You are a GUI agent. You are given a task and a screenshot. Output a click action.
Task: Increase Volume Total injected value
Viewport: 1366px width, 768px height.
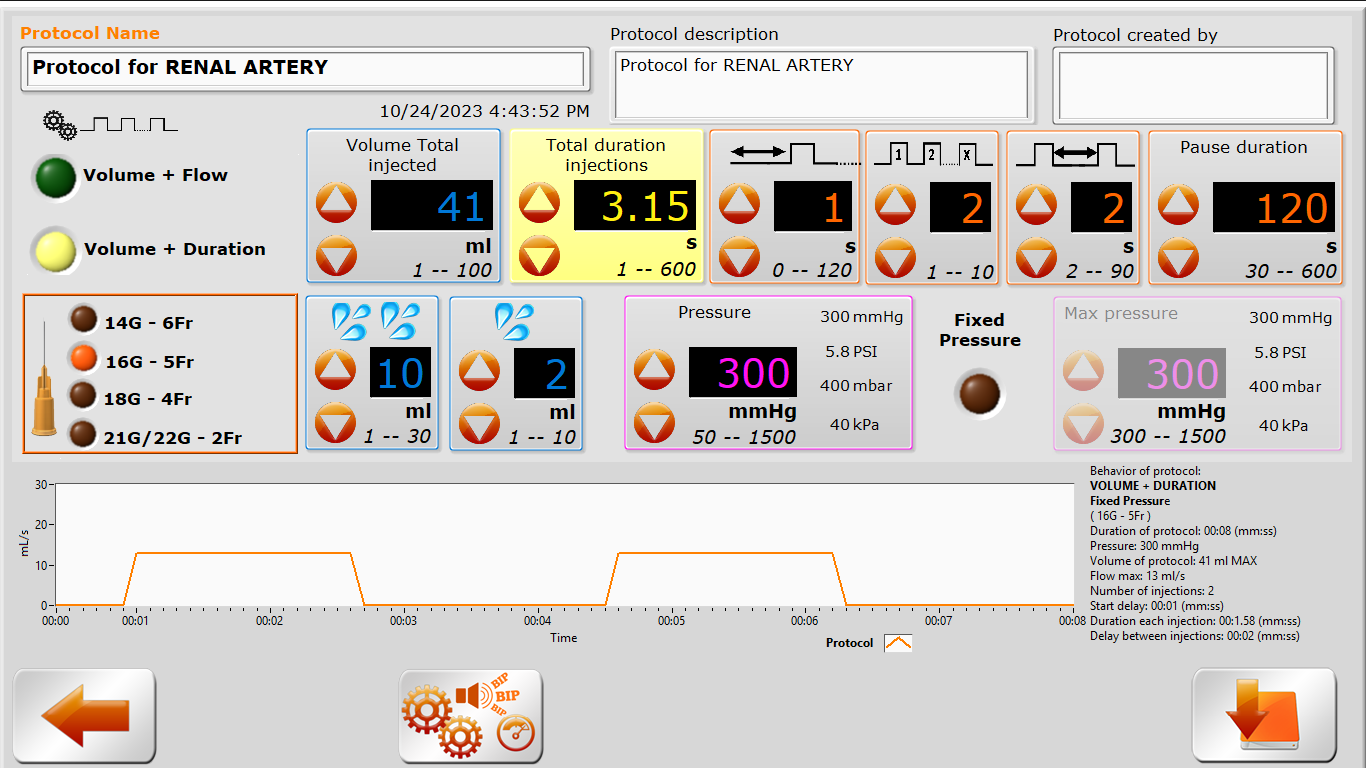[337, 203]
